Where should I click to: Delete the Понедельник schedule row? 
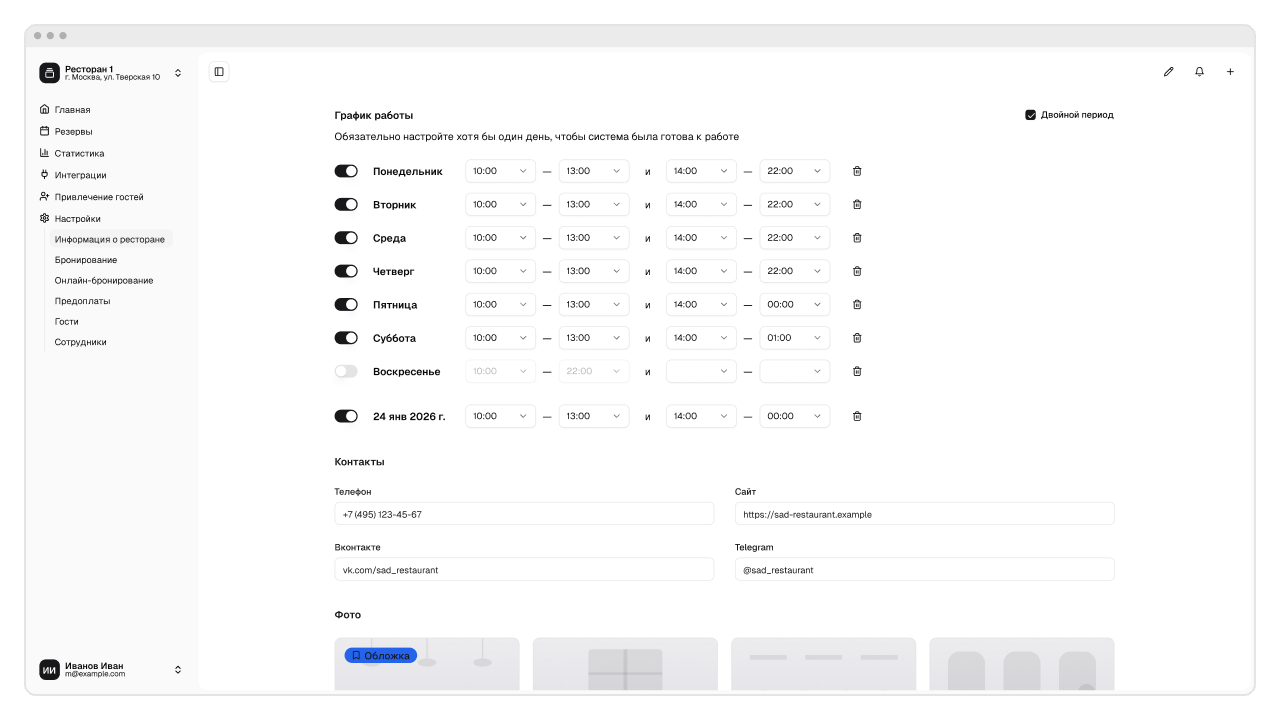tap(857, 171)
